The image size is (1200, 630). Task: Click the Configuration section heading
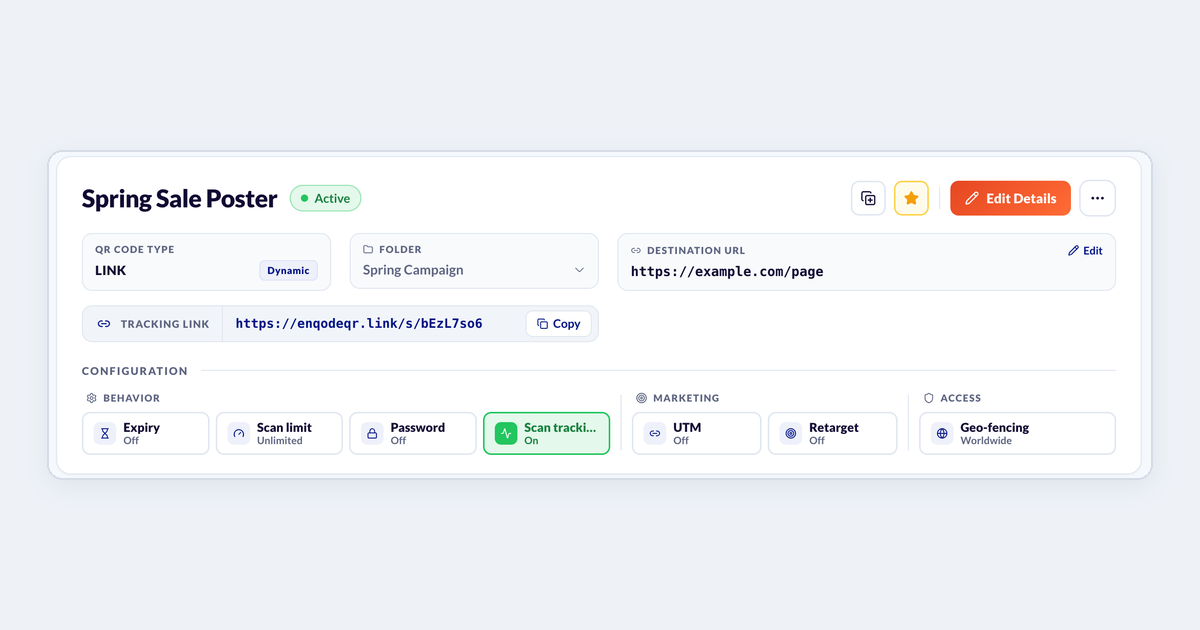coord(135,371)
